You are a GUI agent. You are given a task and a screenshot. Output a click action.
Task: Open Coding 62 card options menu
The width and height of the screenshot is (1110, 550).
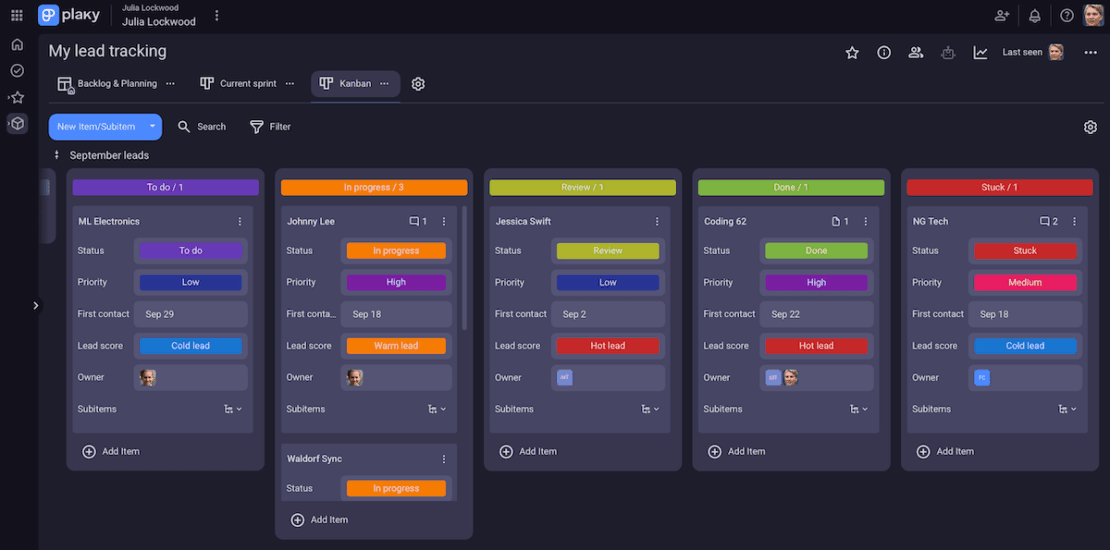(x=865, y=222)
